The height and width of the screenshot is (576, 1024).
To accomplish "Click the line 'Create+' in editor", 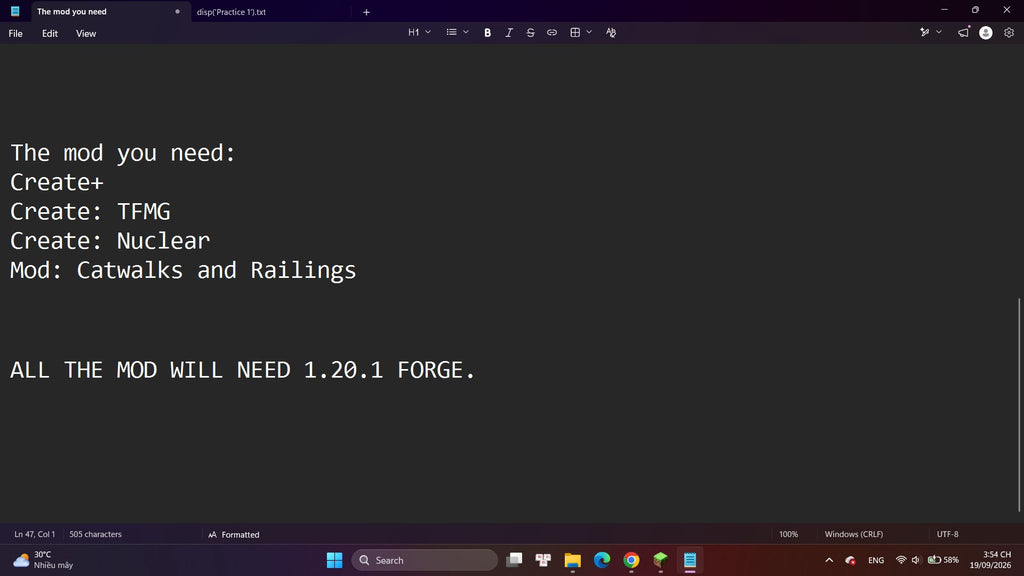I will point(57,182).
